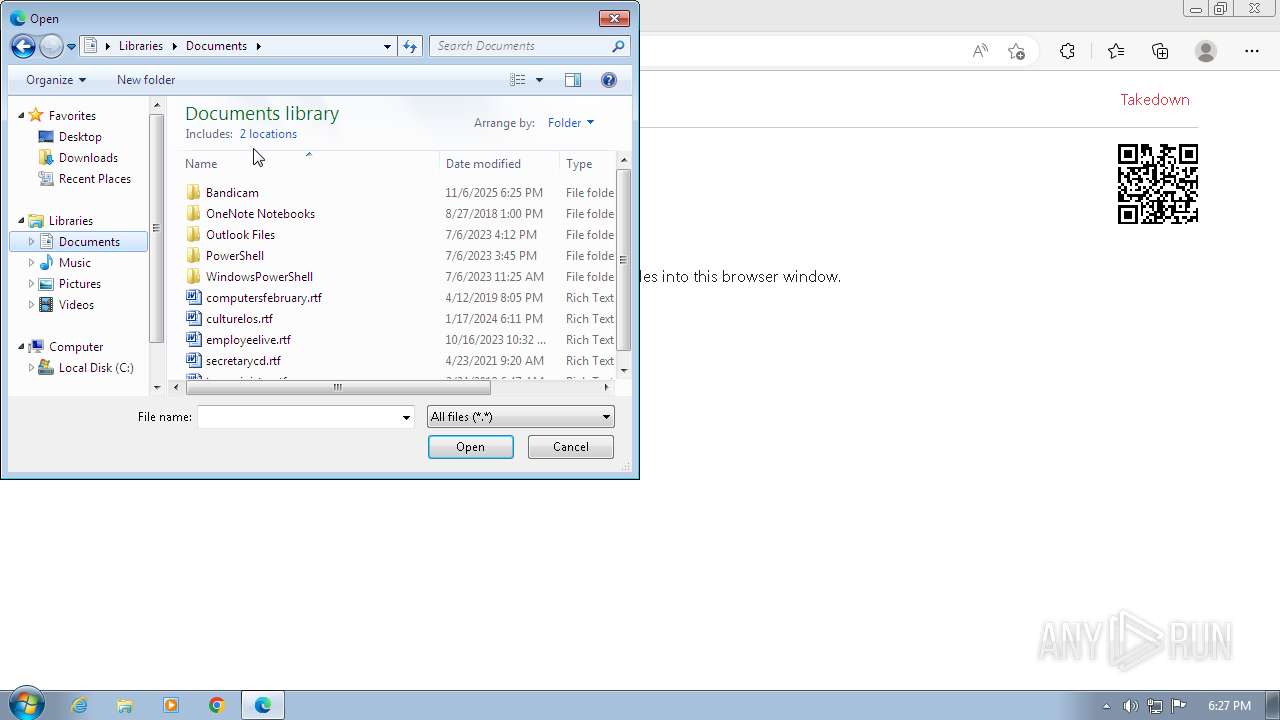
Task: Open the Arrange by Folder dropdown
Action: [571, 123]
